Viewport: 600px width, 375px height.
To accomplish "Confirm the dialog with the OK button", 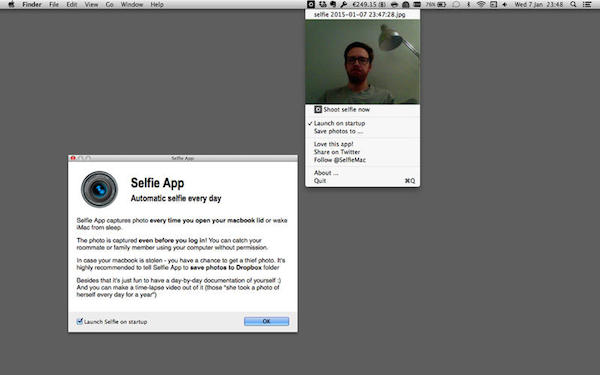I will [x=266, y=321].
